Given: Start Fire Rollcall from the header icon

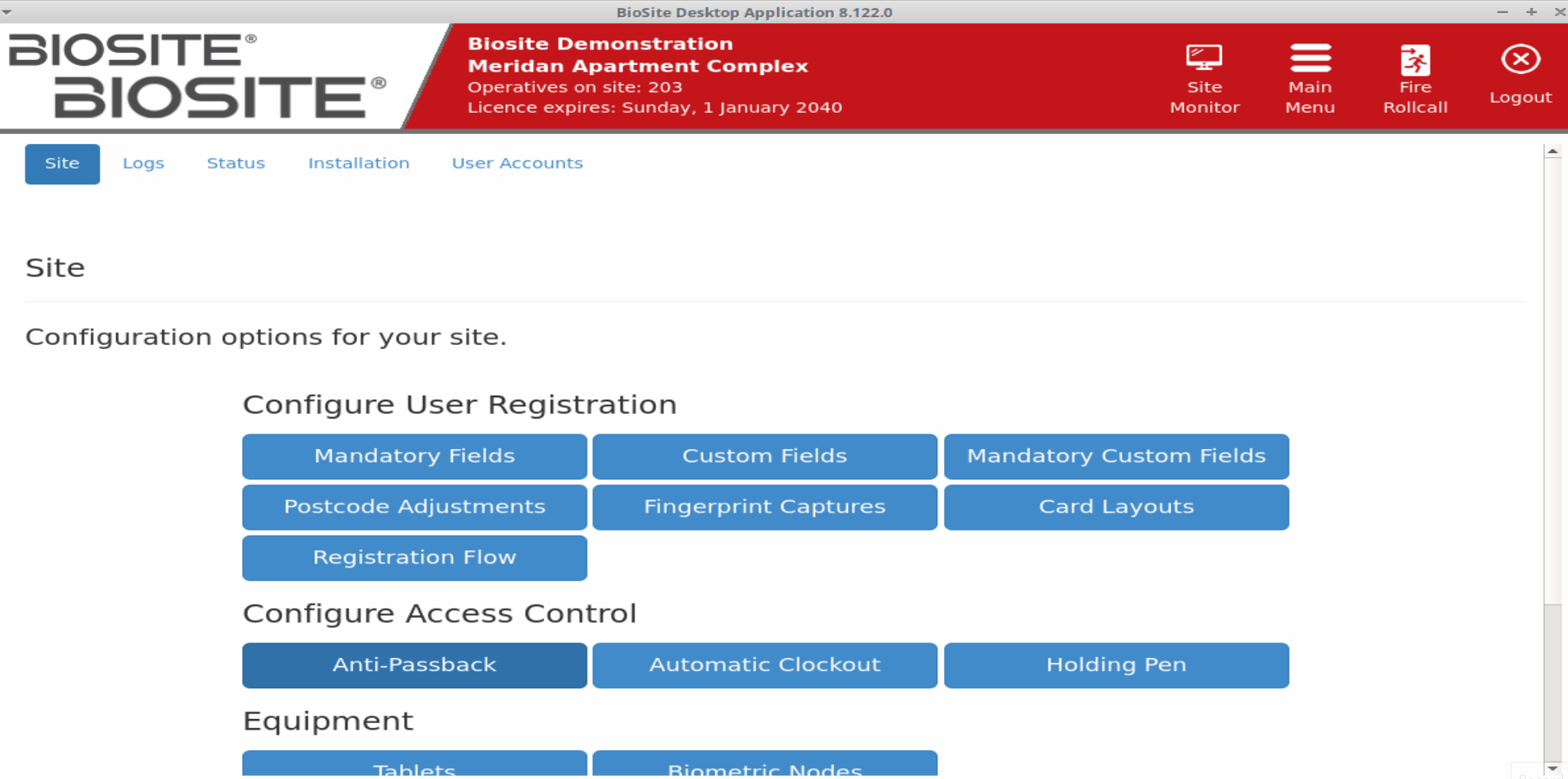Looking at the screenshot, I should click(1415, 59).
